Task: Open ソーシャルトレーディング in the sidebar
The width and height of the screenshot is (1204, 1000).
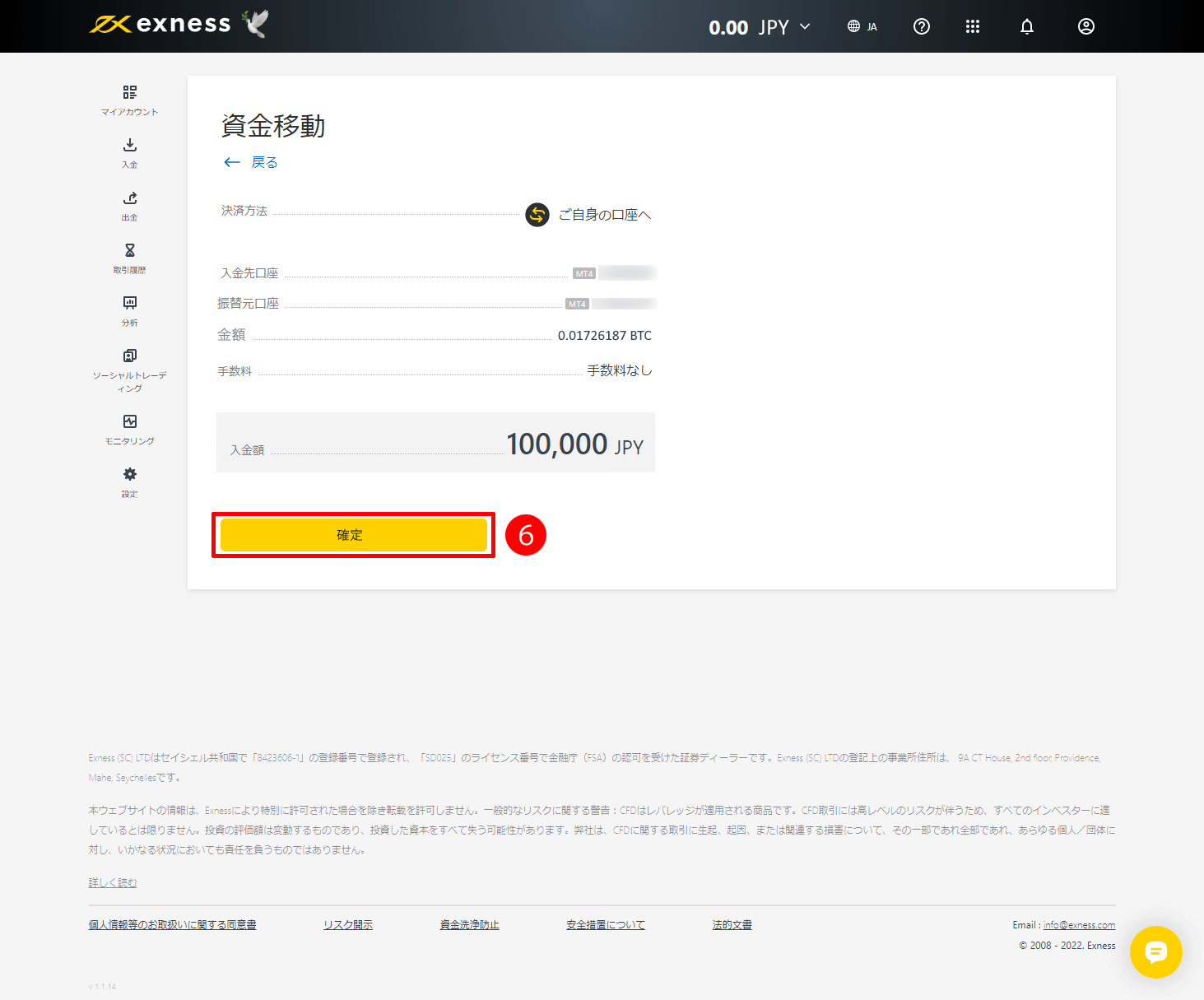Action: tap(129, 363)
